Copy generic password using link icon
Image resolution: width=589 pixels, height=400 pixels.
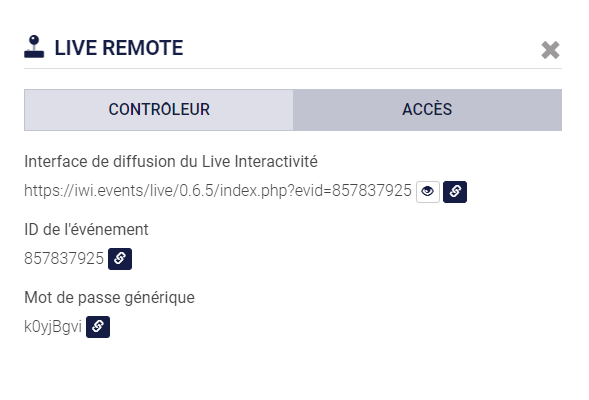98,326
